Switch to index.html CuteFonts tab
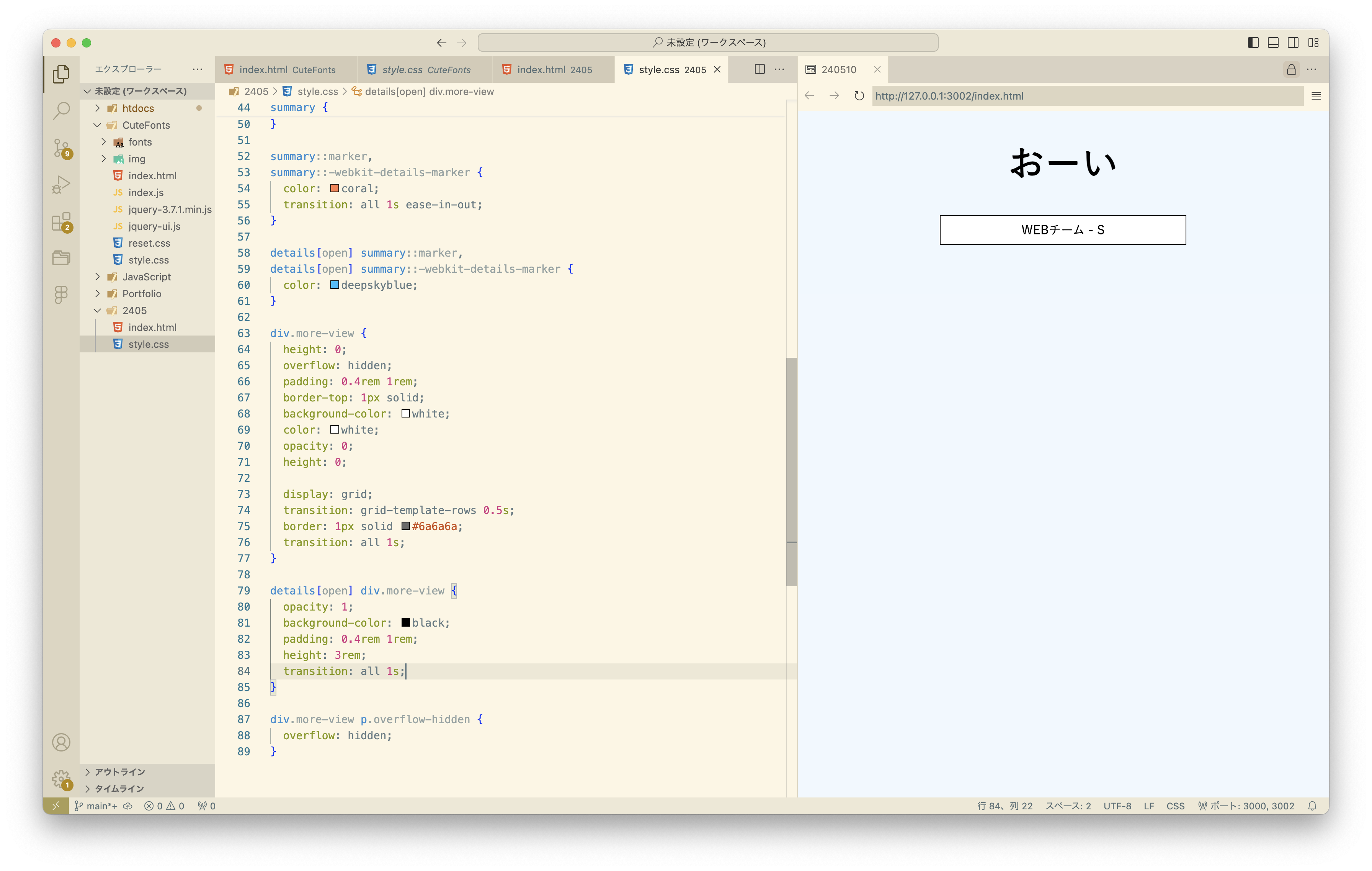The image size is (1372, 871). (x=287, y=69)
